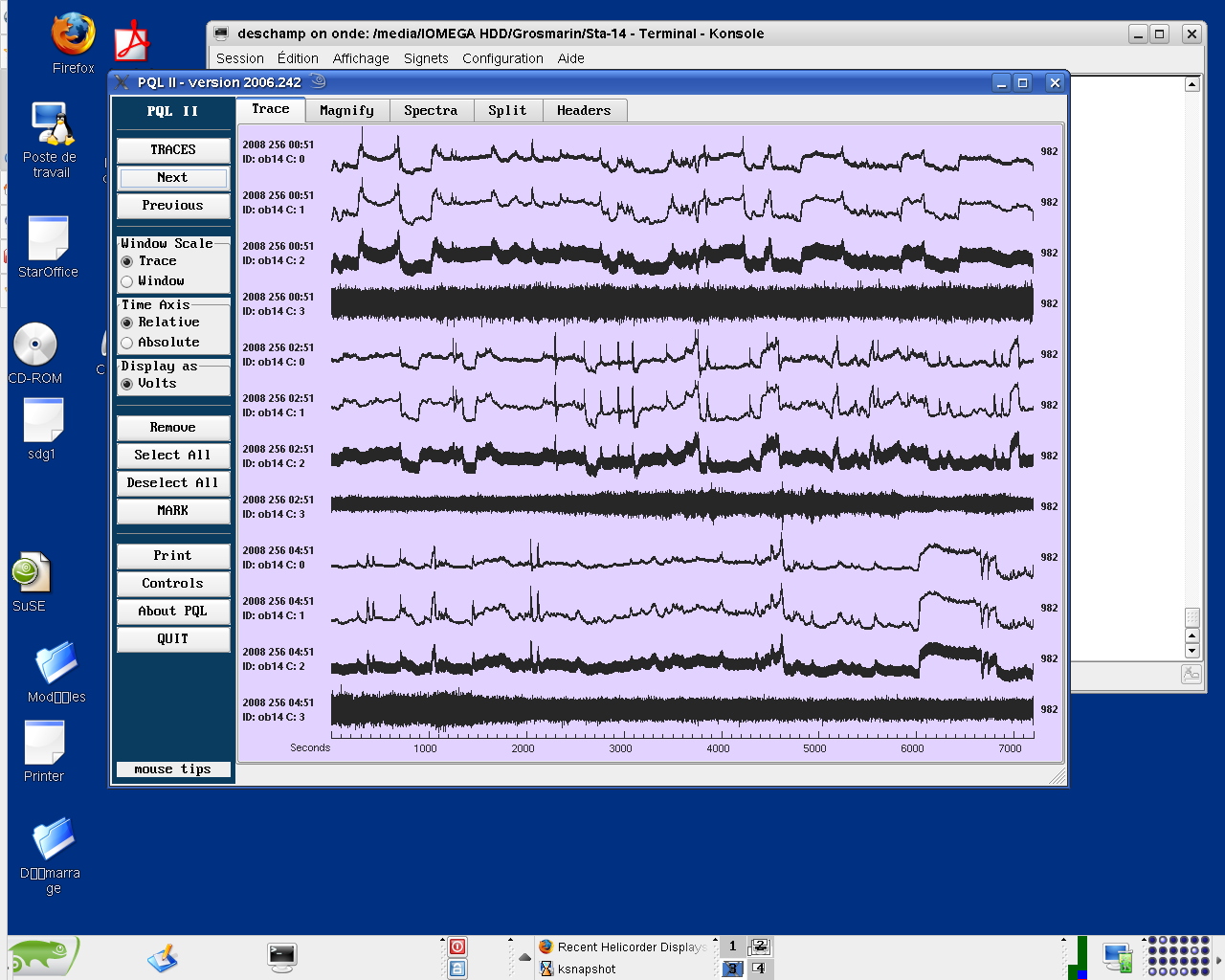Launch the terminal from the taskbar
This screenshot has width=1225, height=980.
pyautogui.click(x=281, y=956)
